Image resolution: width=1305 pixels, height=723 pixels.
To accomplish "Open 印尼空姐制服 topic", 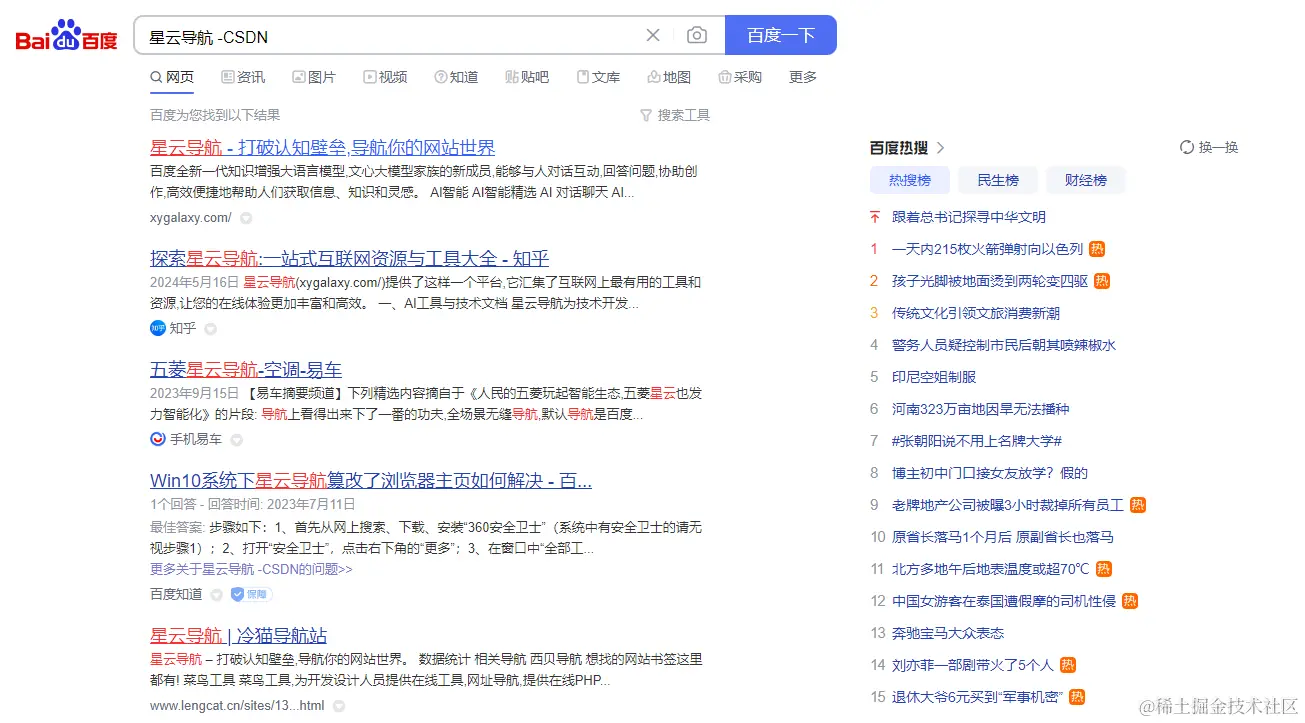I will pos(934,377).
